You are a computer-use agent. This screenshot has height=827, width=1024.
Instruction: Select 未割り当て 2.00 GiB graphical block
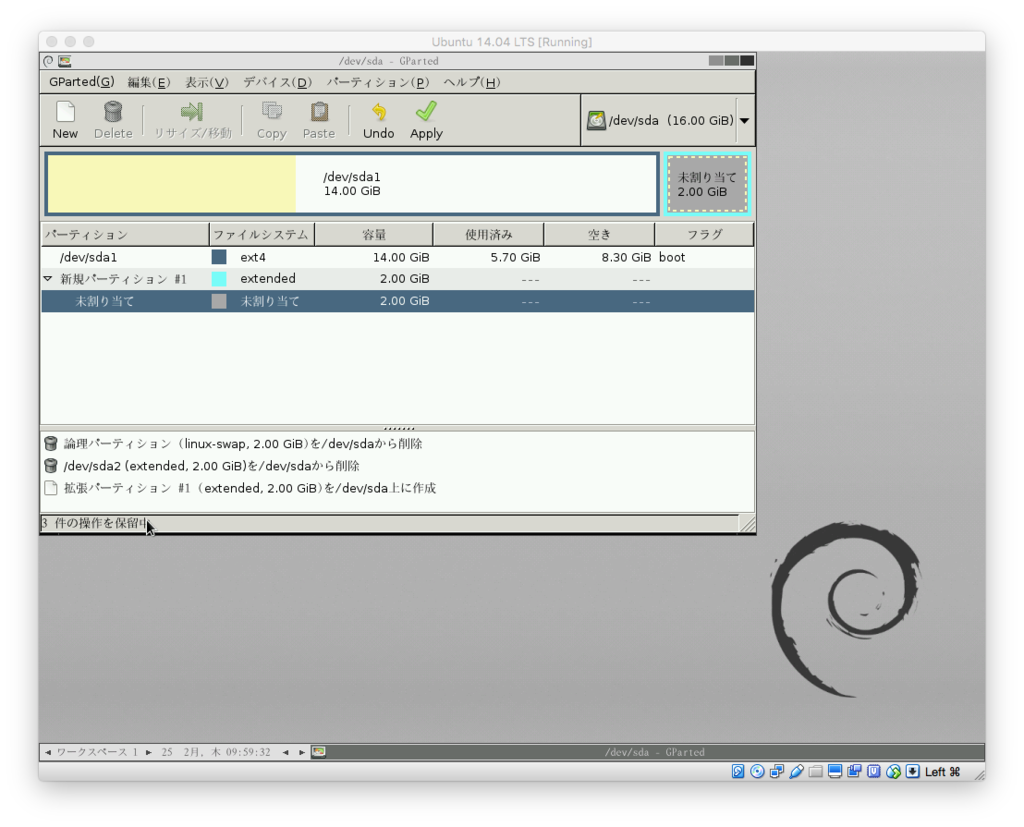point(707,184)
